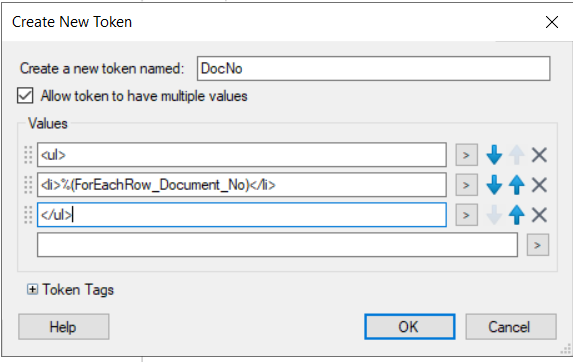Move the ForEachRow_Document_No value down
573x362 pixels.
click(494, 185)
